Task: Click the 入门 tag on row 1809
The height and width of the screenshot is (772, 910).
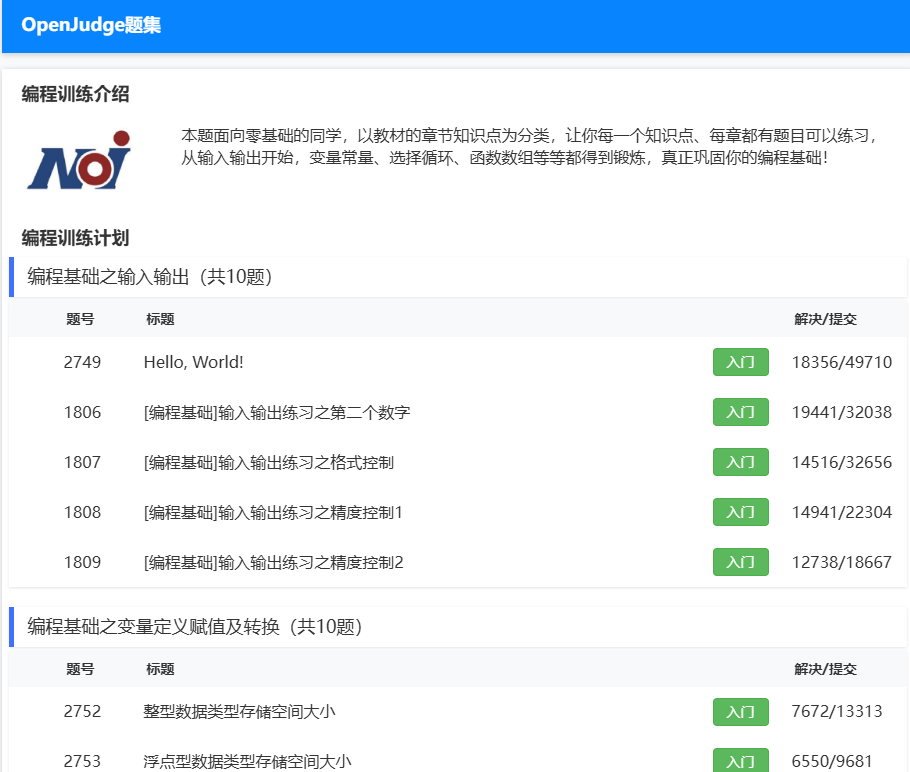Action: point(741,562)
